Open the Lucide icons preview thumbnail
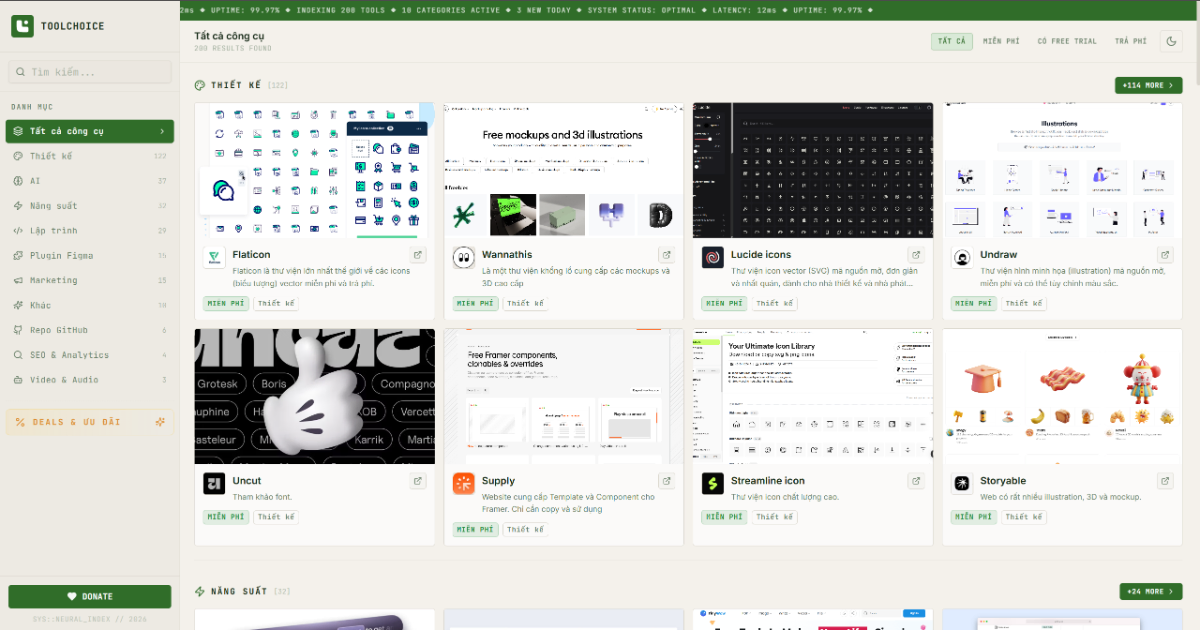Viewport: 1200px width, 630px height. click(813, 170)
